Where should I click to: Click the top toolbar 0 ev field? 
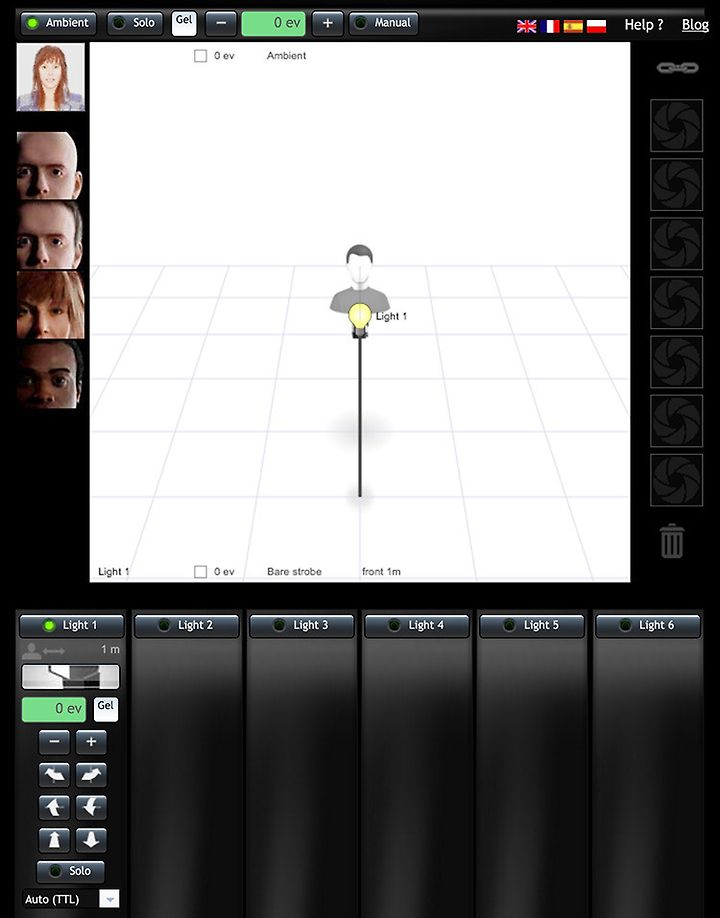click(x=273, y=23)
